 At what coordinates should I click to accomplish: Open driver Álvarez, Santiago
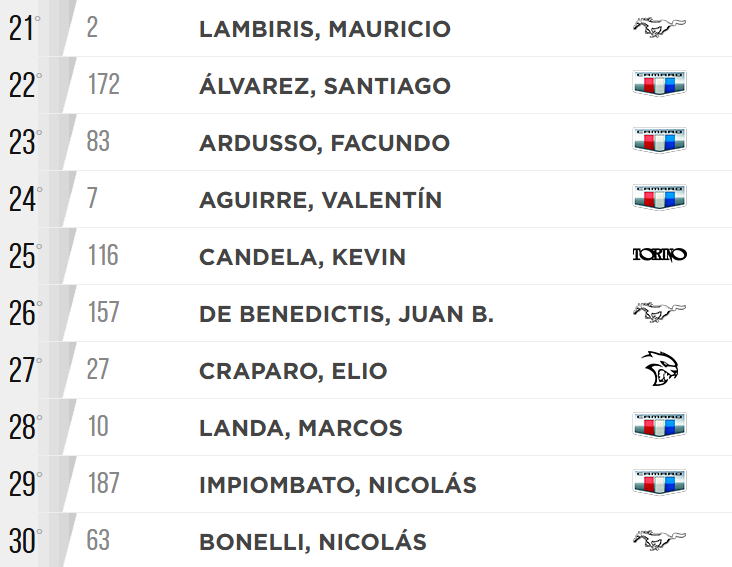(x=325, y=86)
